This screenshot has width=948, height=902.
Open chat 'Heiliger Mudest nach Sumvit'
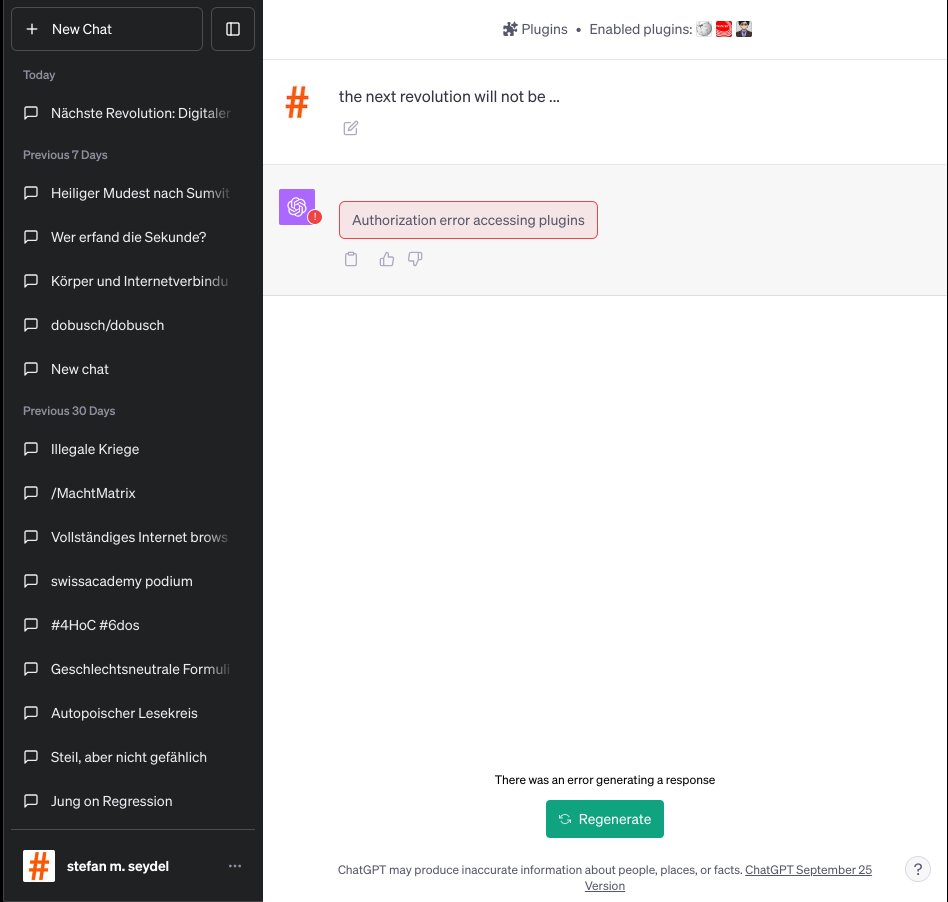pos(133,193)
